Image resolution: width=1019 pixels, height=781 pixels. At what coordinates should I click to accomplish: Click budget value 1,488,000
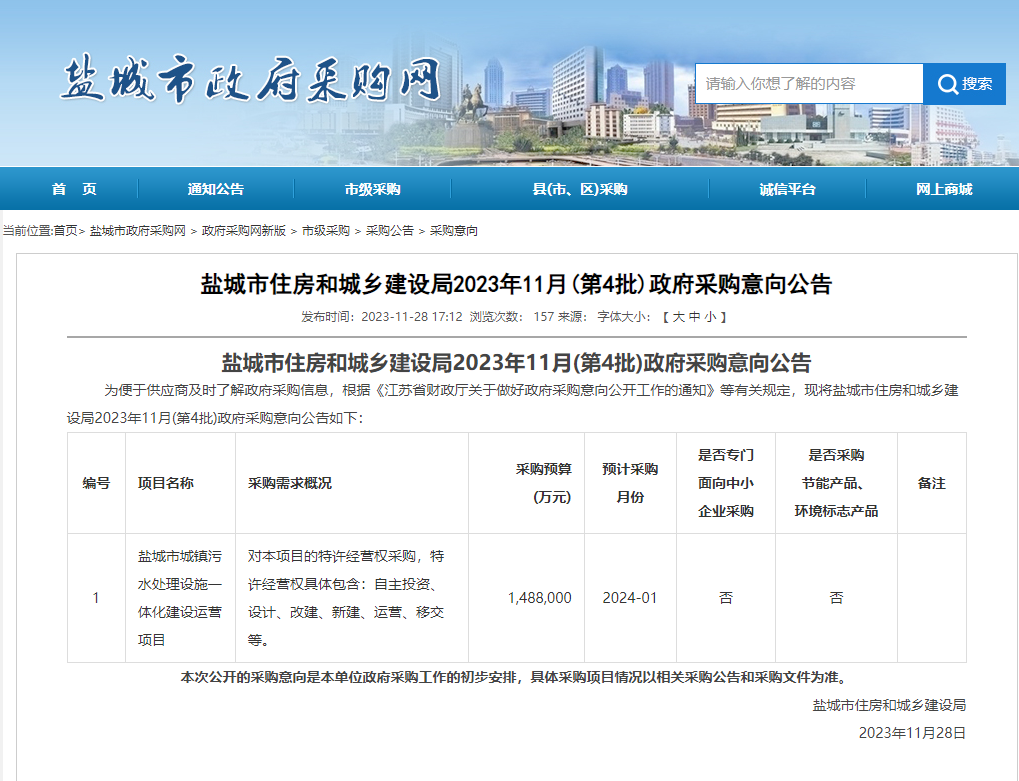pyautogui.click(x=539, y=598)
